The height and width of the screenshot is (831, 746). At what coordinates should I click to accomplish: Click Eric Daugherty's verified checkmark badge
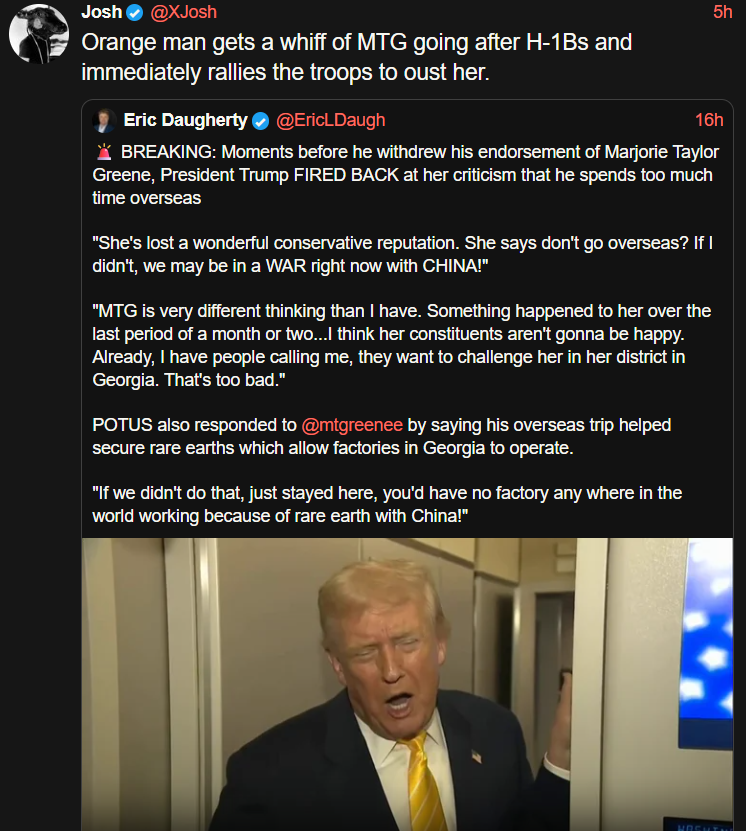(x=260, y=121)
